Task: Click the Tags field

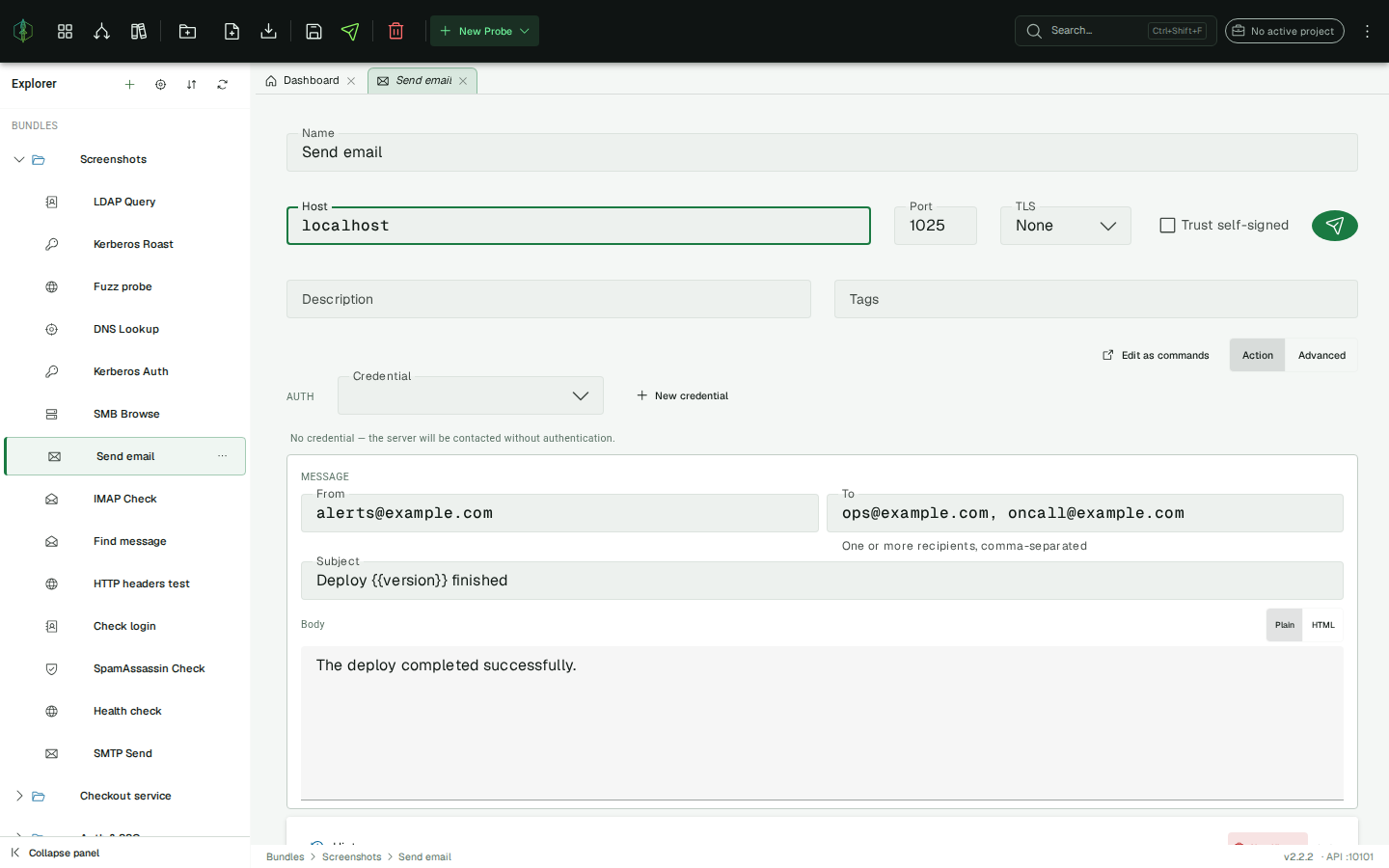Action: click(1096, 299)
